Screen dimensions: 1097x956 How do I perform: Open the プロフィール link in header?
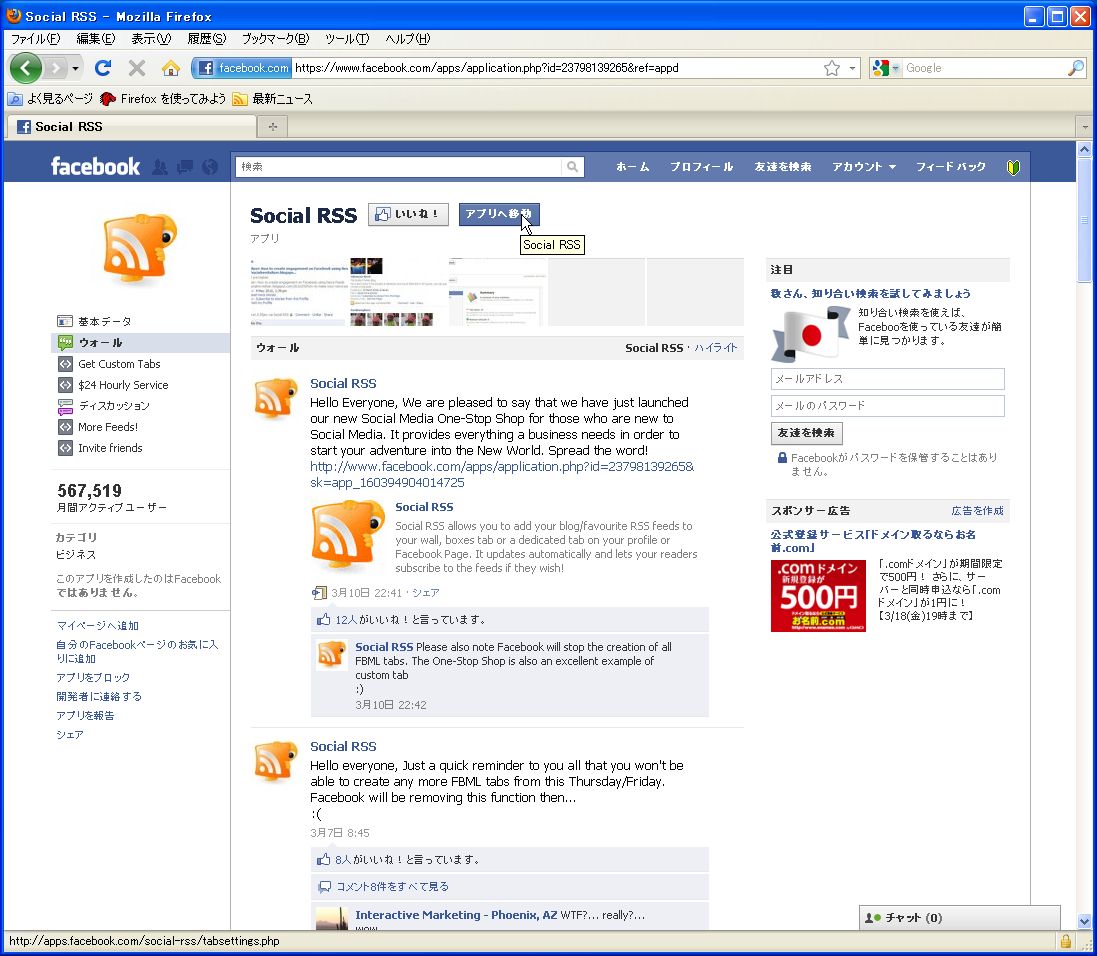click(x=701, y=167)
